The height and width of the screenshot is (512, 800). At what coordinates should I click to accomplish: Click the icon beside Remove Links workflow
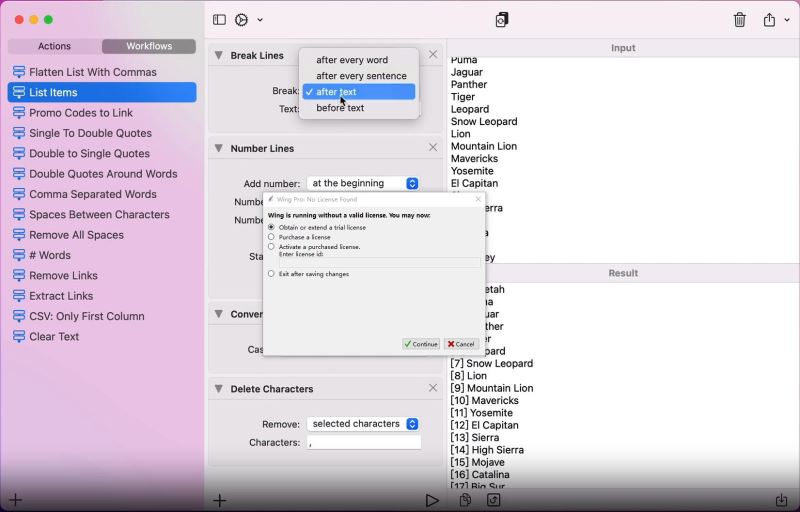click(x=19, y=275)
